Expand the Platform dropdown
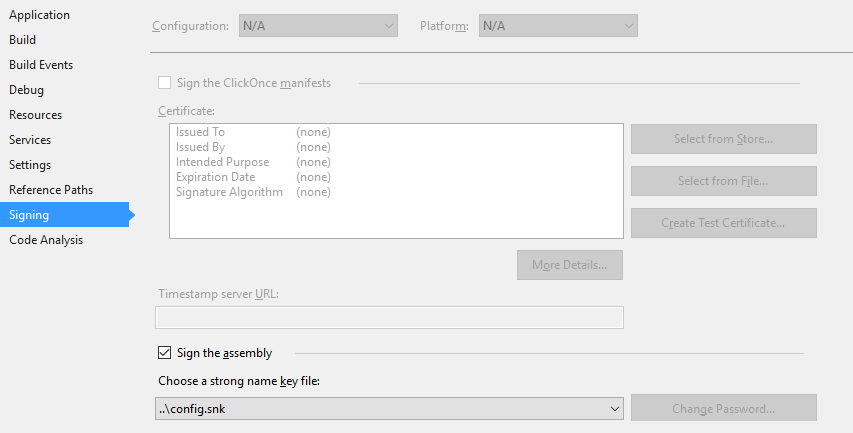Image resolution: width=853 pixels, height=433 pixels. click(558, 26)
